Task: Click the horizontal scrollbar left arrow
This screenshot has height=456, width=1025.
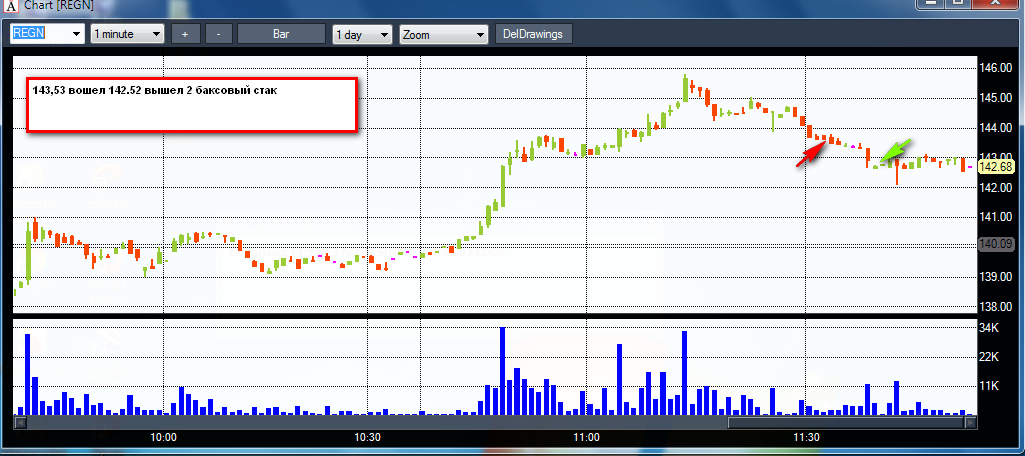Action: click(x=20, y=423)
